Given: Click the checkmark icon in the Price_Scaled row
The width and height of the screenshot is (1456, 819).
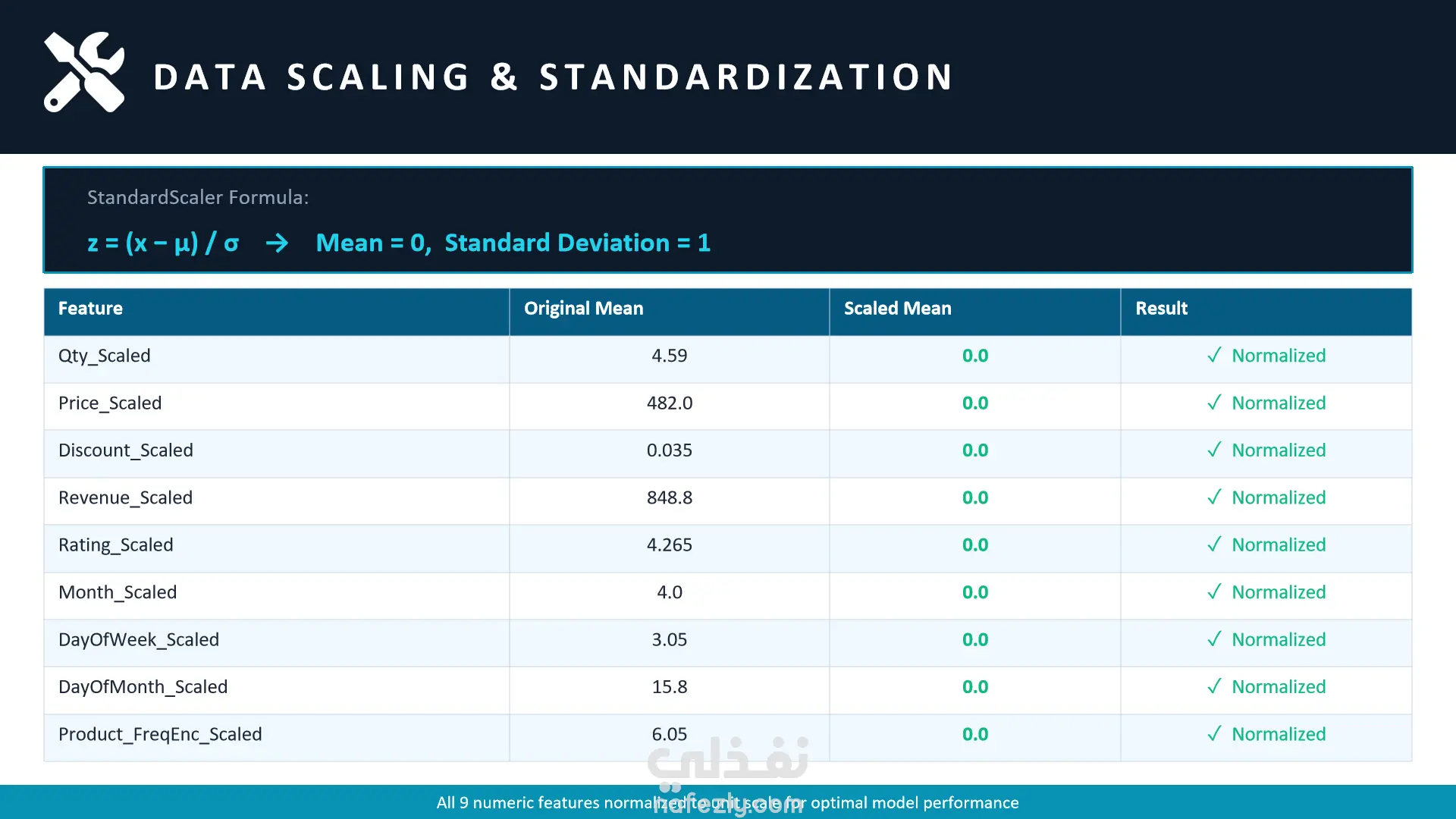Looking at the screenshot, I should click(x=1214, y=402).
